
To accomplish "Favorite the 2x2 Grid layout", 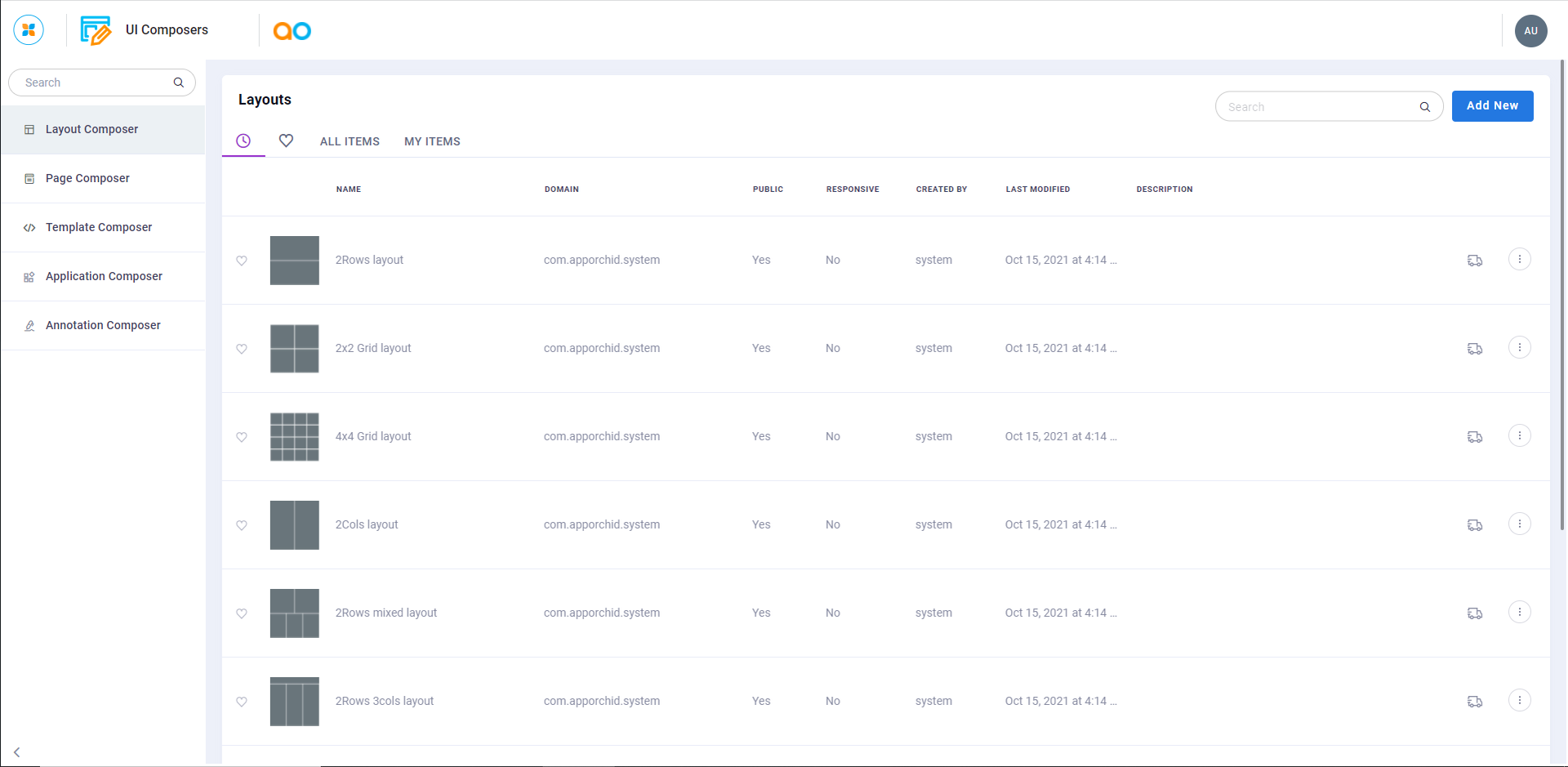I will click(x=242, y=349).
